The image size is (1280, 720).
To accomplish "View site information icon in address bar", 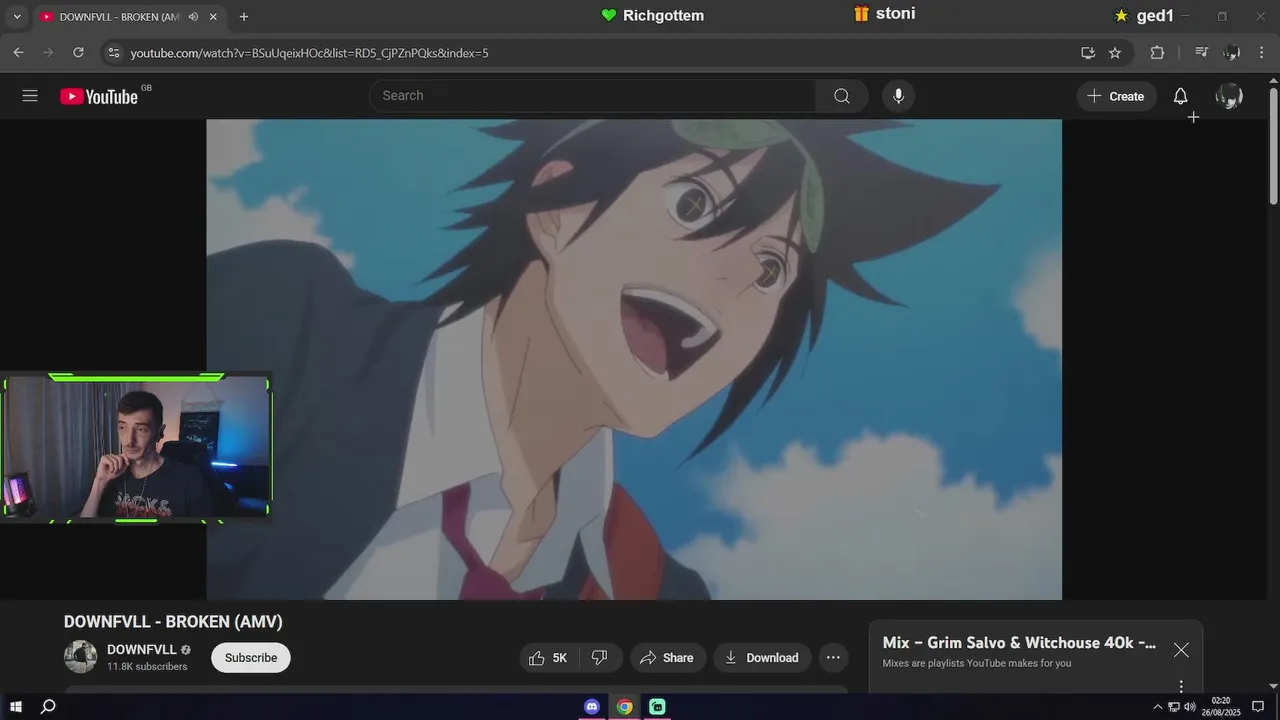I will point(113,52).
